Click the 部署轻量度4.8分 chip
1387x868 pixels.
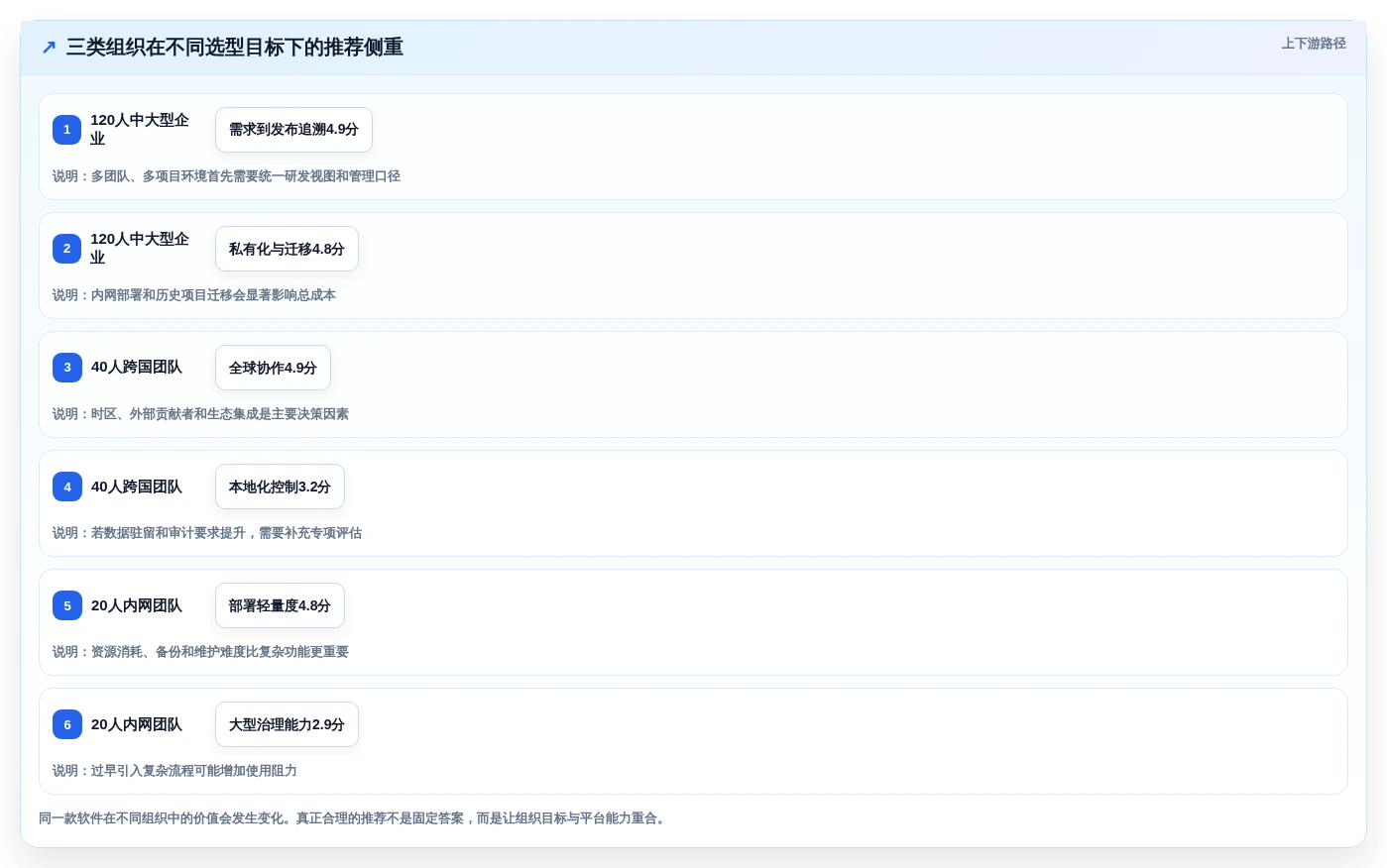tap(280, 605)
